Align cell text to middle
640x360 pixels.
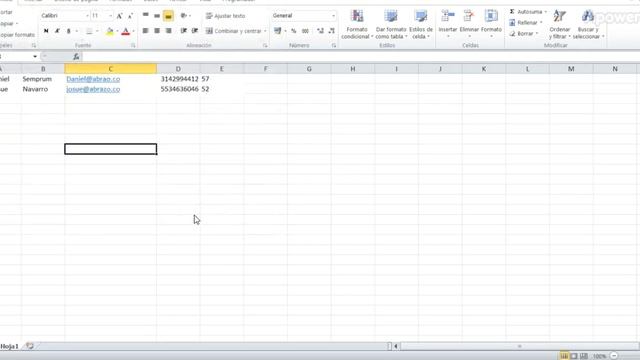click(157, 16)
